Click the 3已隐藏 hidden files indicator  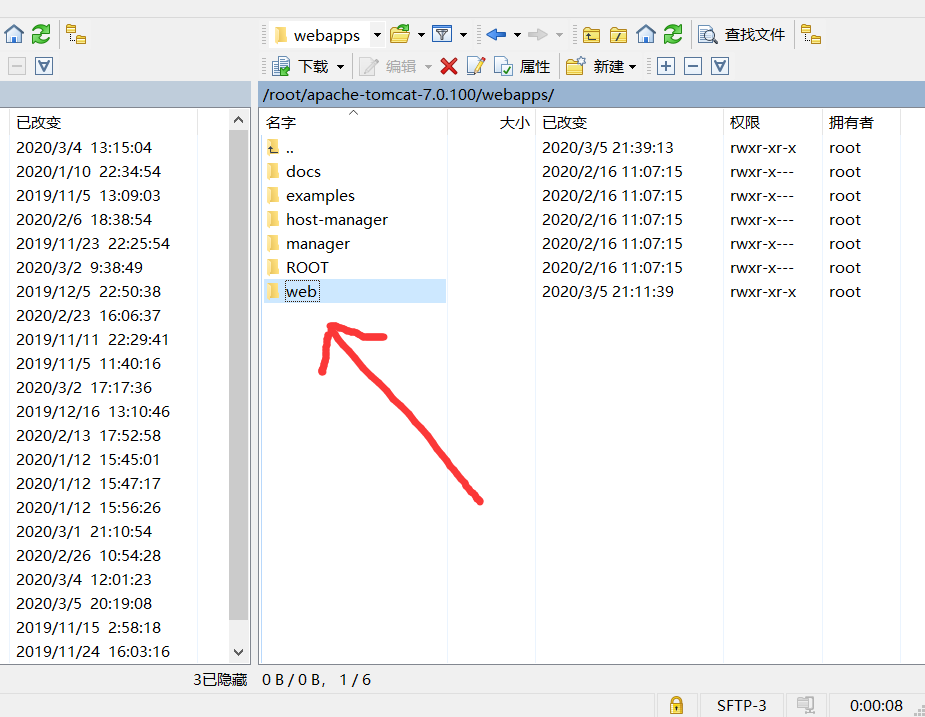(220, 680)
